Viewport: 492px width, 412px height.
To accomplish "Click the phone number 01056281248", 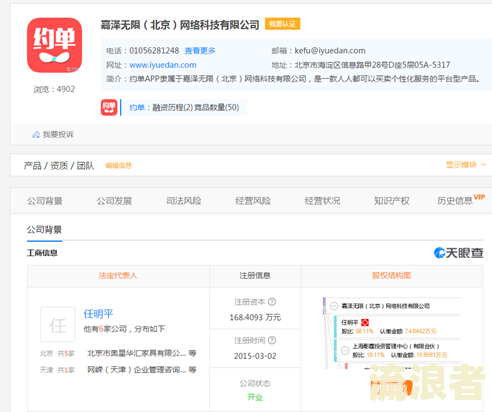I will pos(154,51).
